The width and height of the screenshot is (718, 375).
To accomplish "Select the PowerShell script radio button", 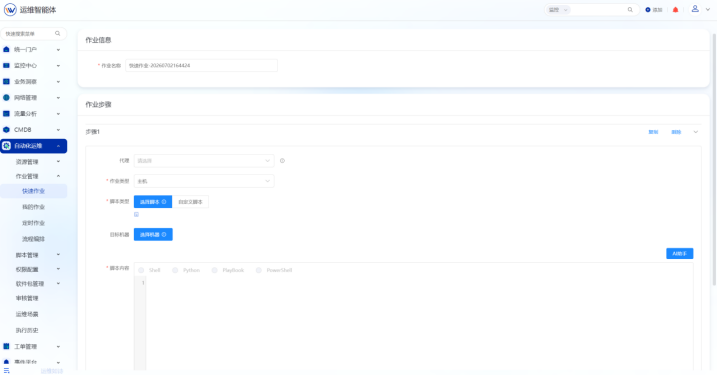I will (259, 270).
